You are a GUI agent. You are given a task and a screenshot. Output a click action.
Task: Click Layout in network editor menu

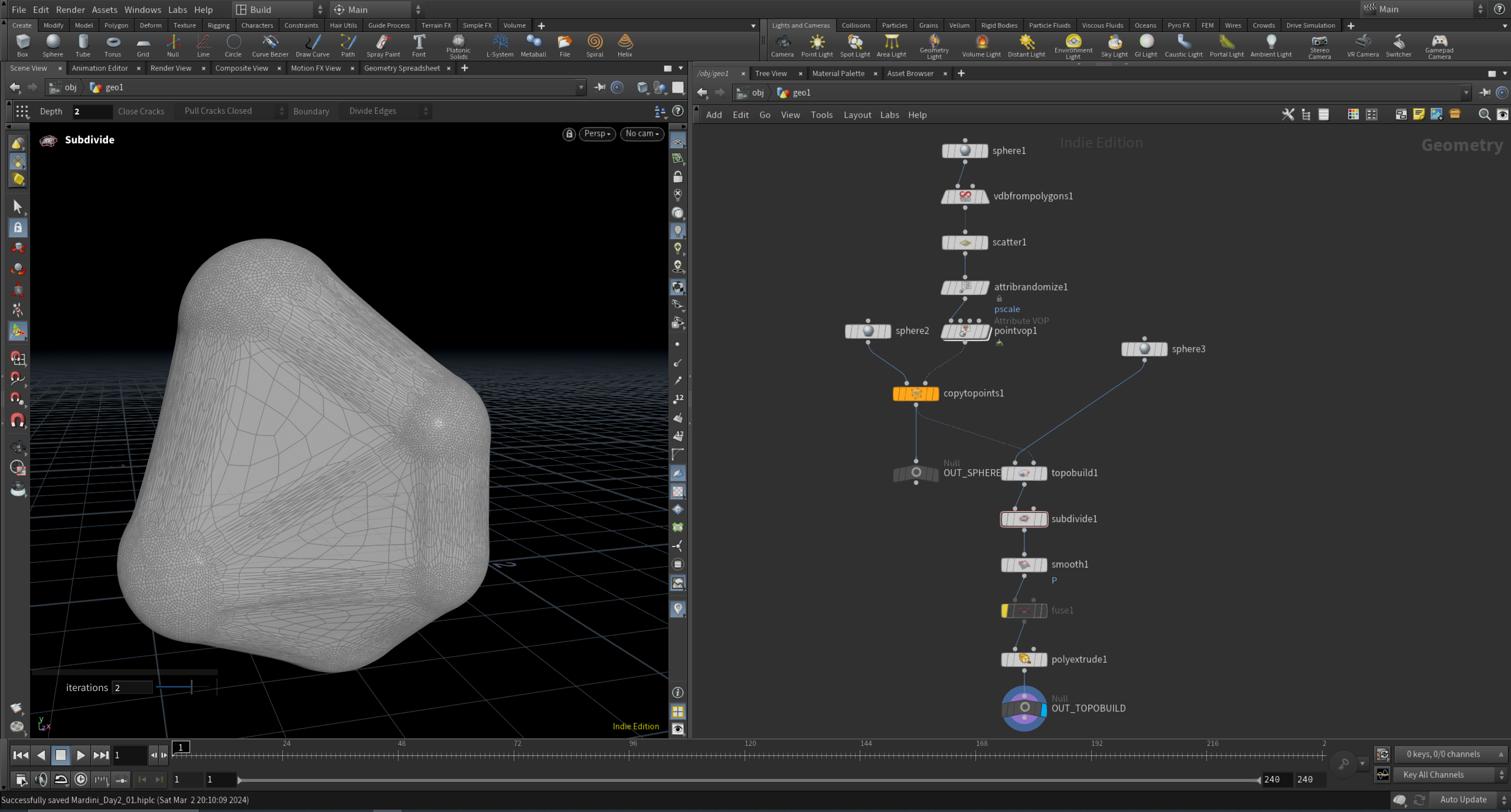click(x=857, y=115)
